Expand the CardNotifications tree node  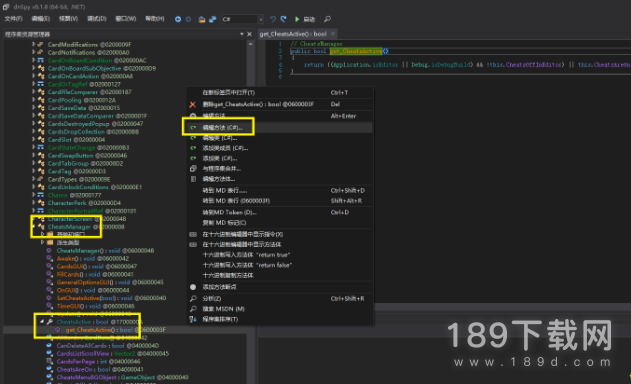point(34,52)
